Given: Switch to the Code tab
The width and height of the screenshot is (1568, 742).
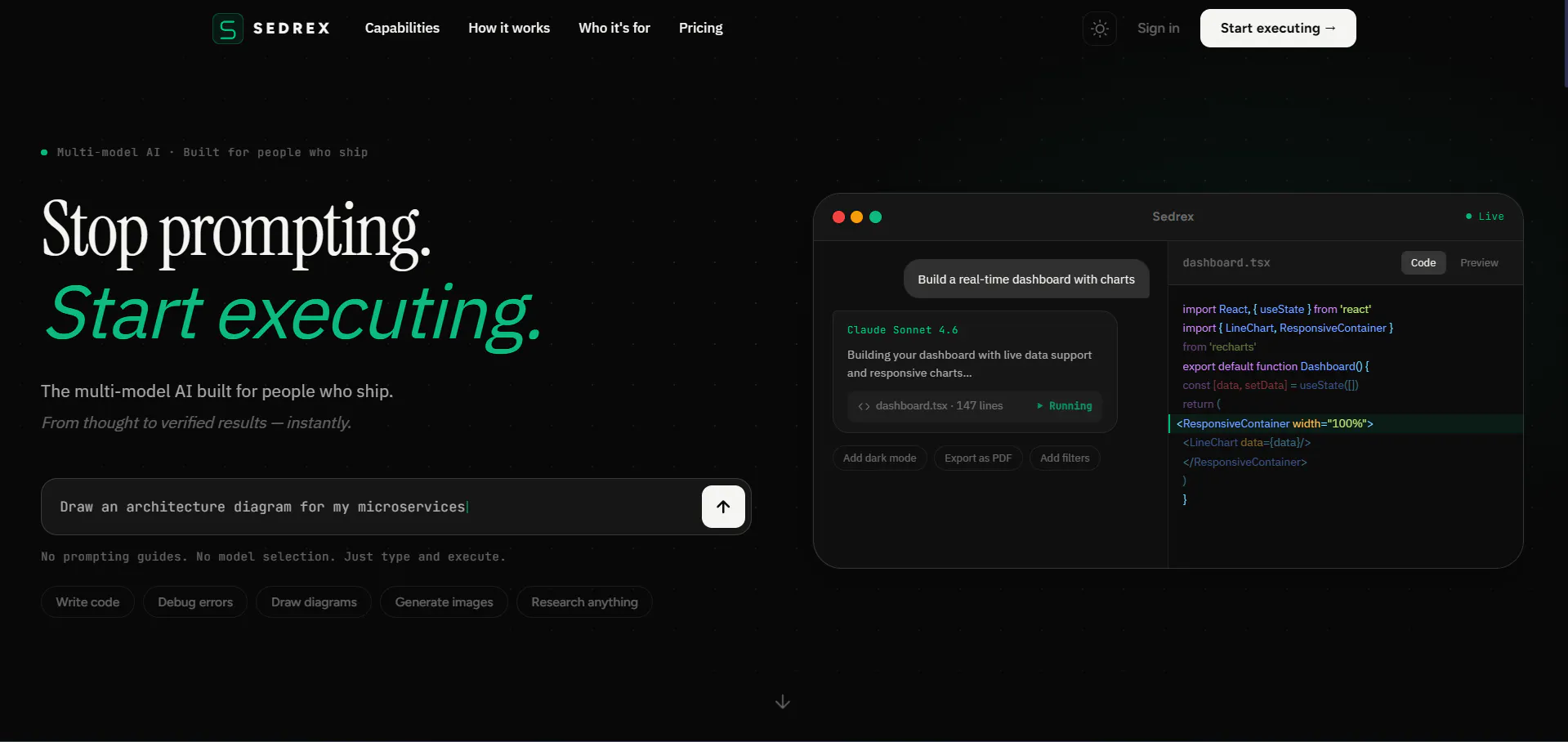Looking at the screenshot, I should click(1423, 262).
